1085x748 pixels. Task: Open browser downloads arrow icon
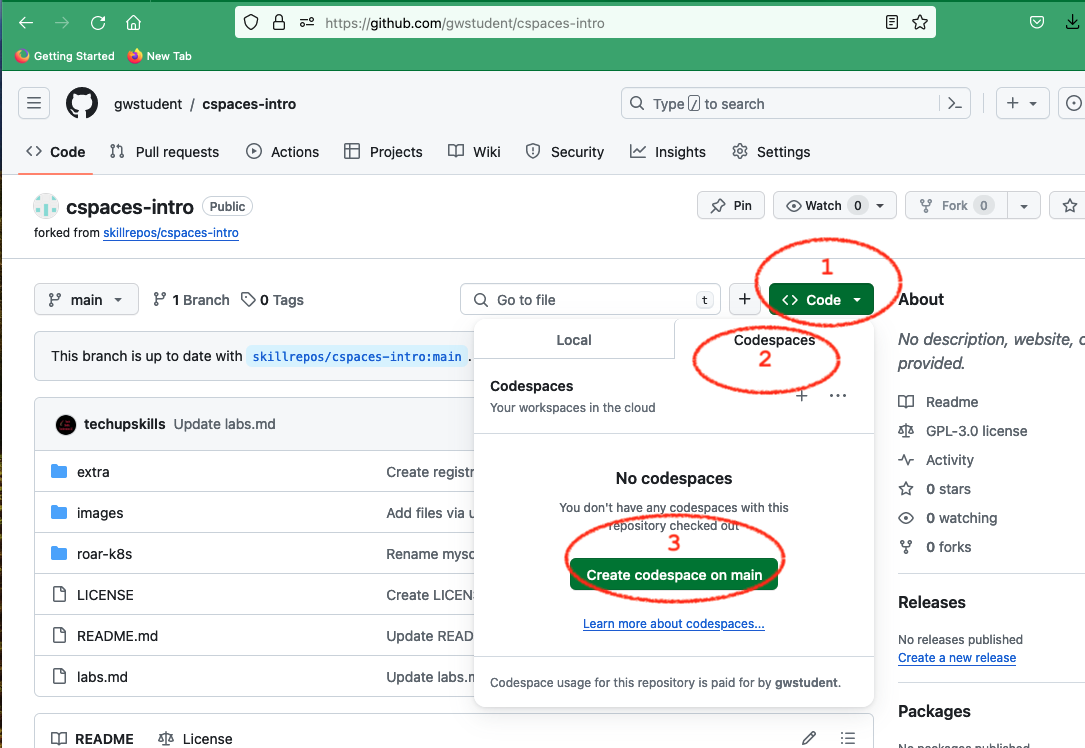pyautogui.click(x=1072, y=23)
